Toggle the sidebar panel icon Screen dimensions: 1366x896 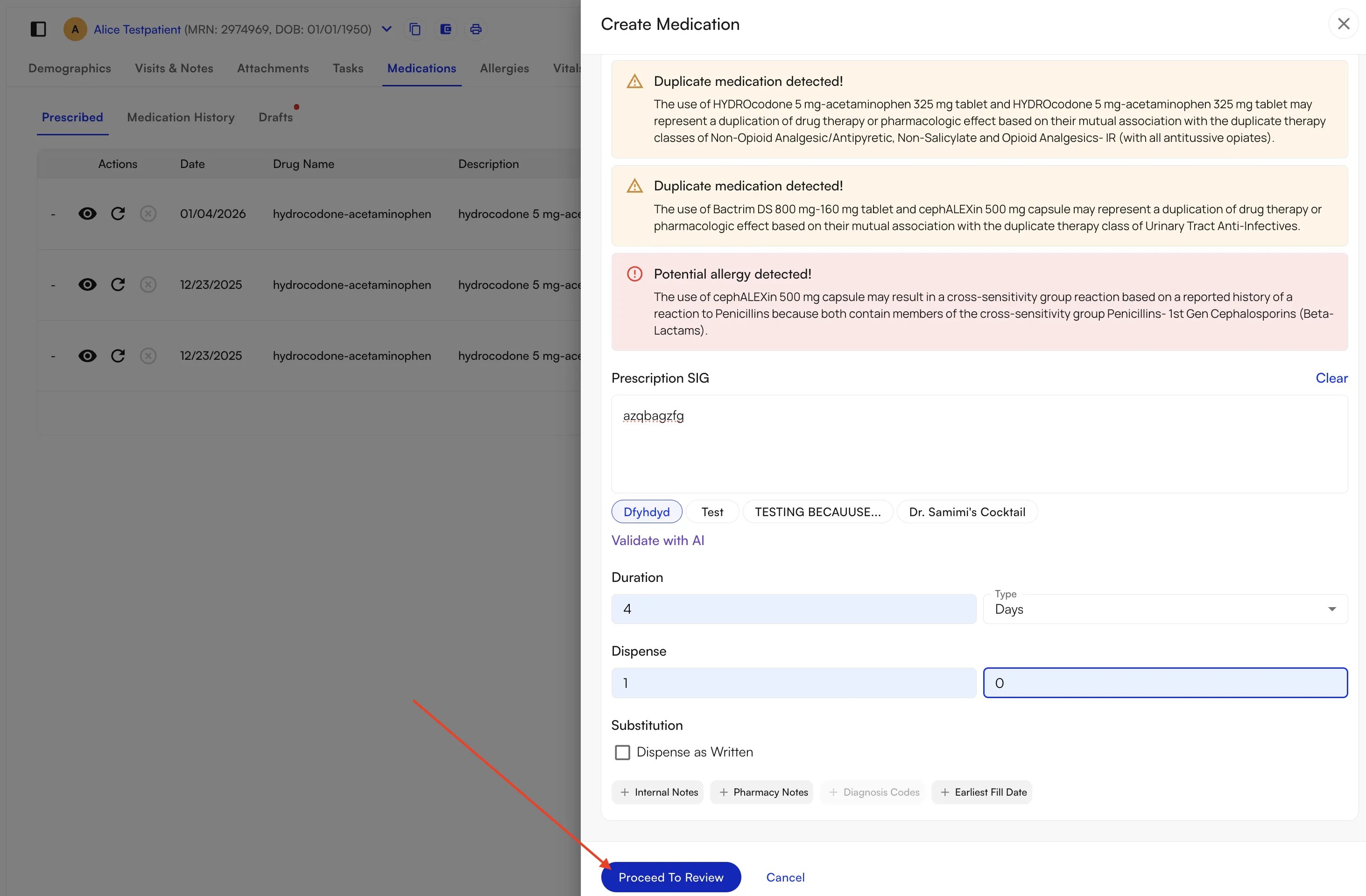coord(38,28)
